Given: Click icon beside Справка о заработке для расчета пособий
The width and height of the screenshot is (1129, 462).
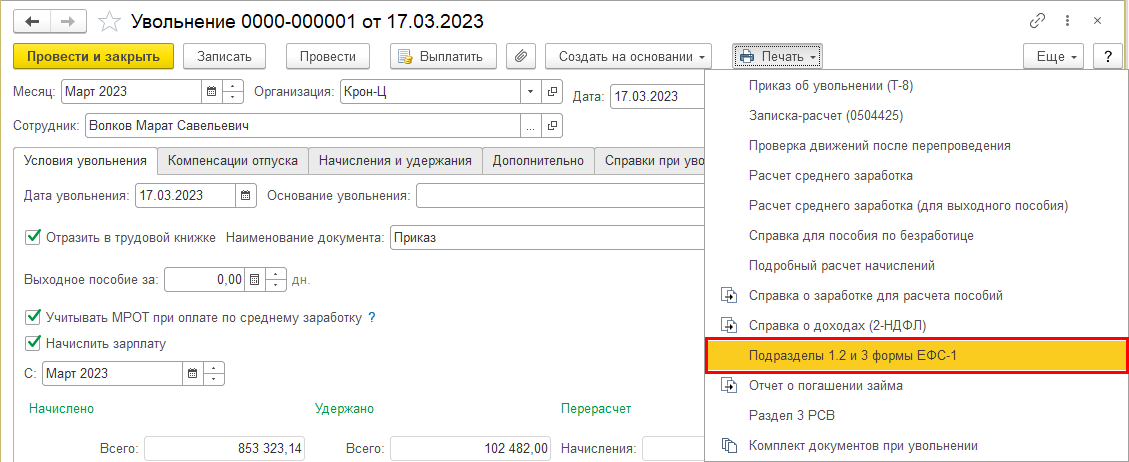Looking at the screenshot, I should [729, 295].
